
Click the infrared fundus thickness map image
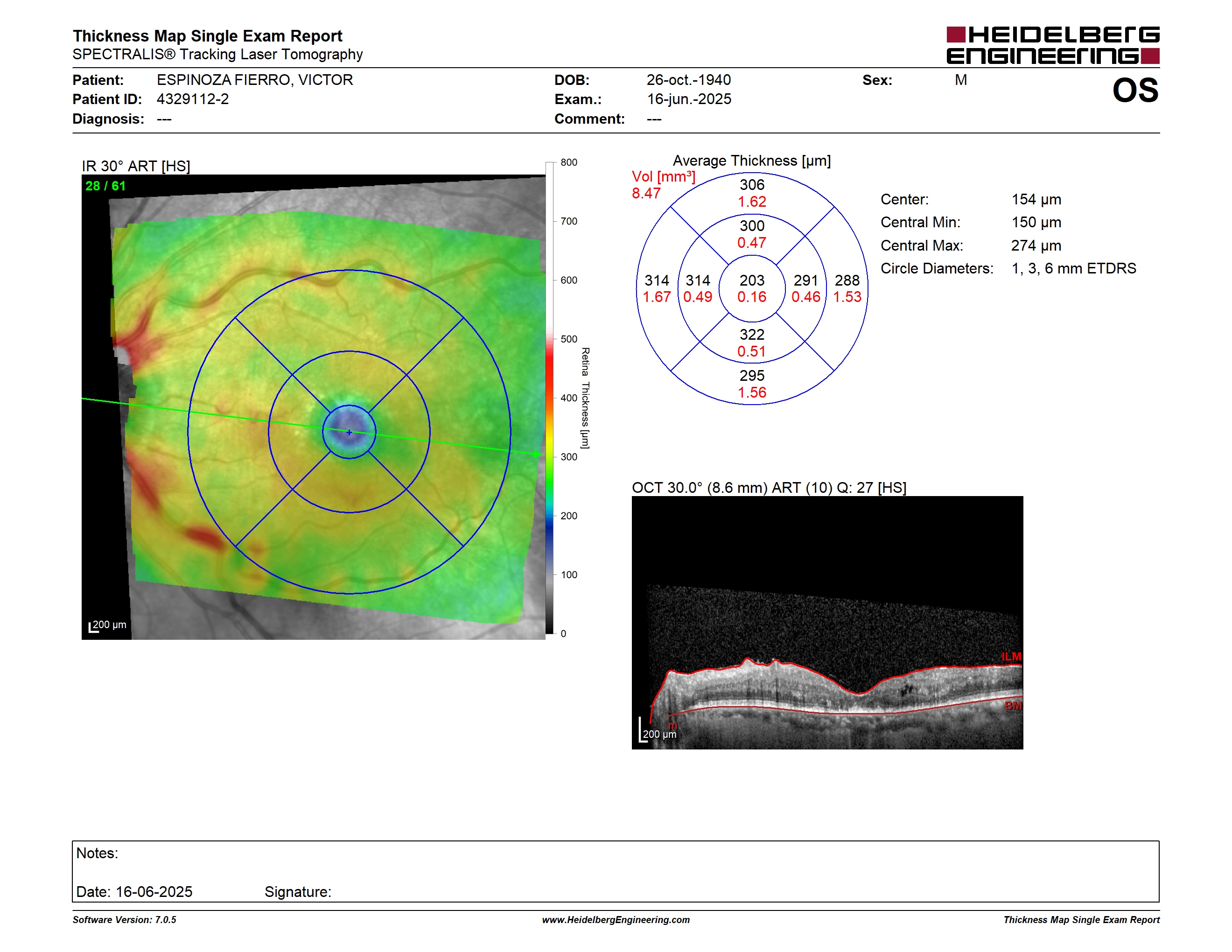(x=314, y=407)
